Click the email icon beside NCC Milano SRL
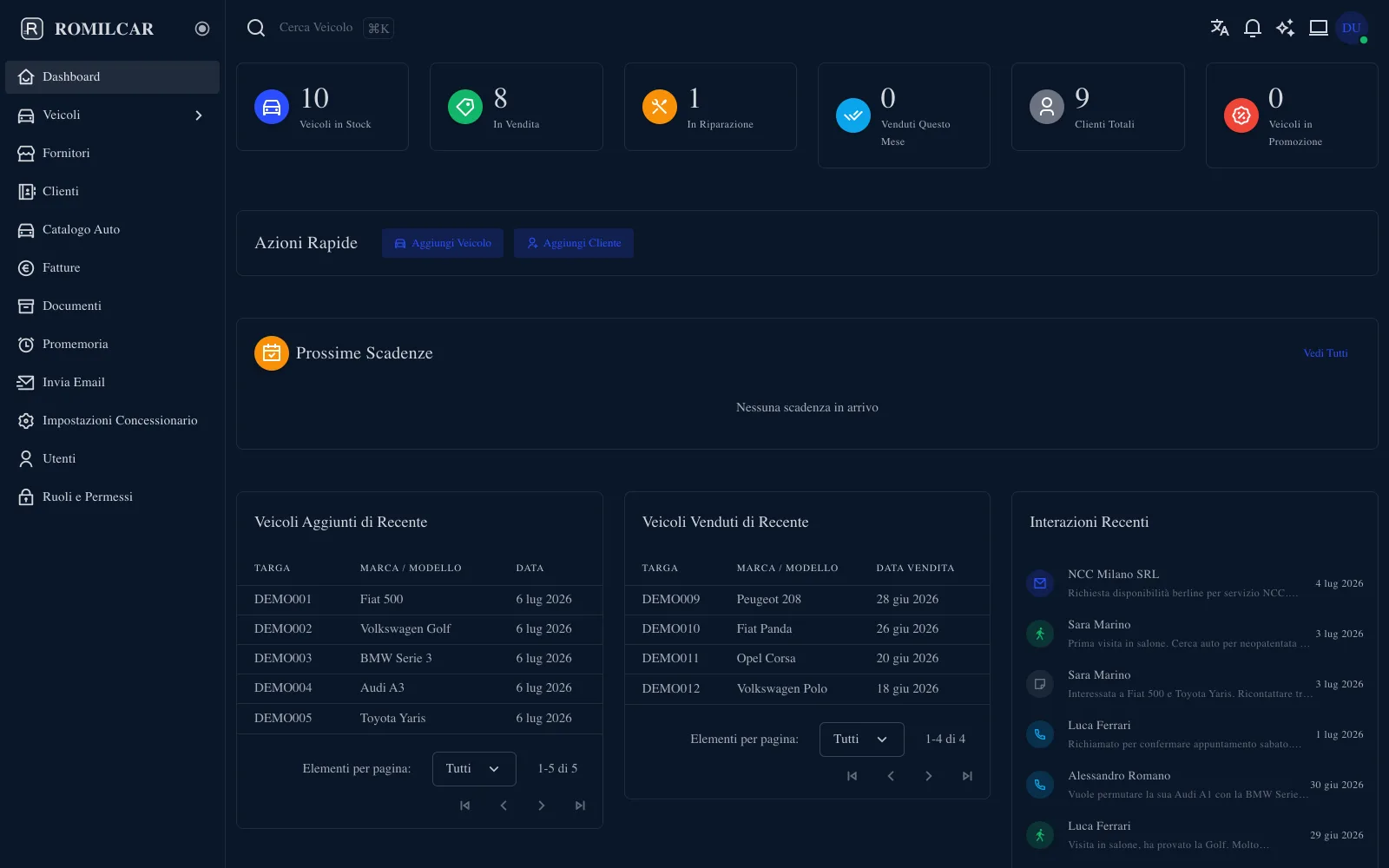 click(1040, 583)
